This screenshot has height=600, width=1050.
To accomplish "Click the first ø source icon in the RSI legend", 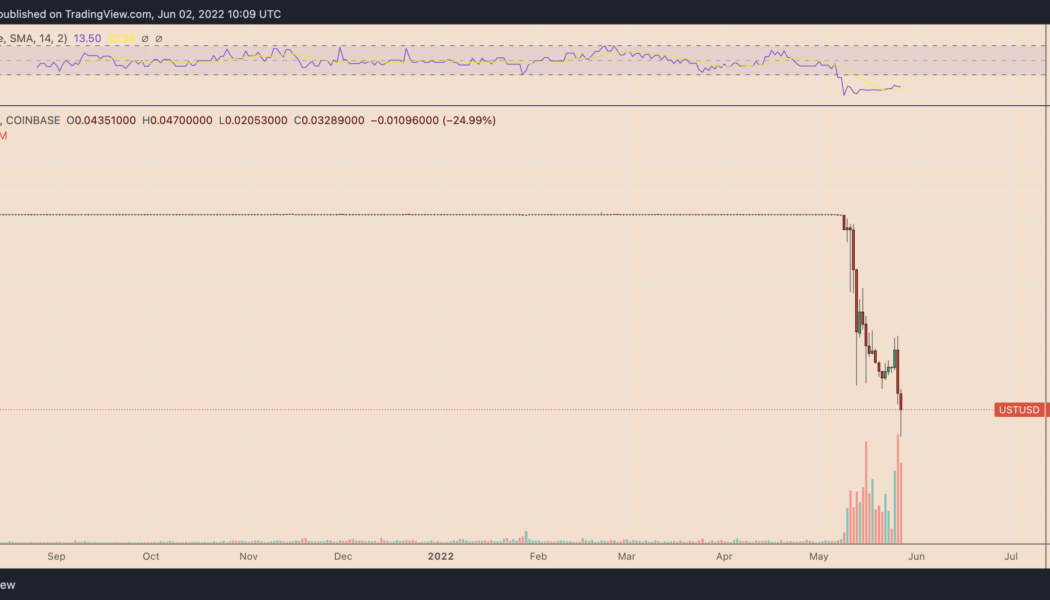I will click(146, 38).
